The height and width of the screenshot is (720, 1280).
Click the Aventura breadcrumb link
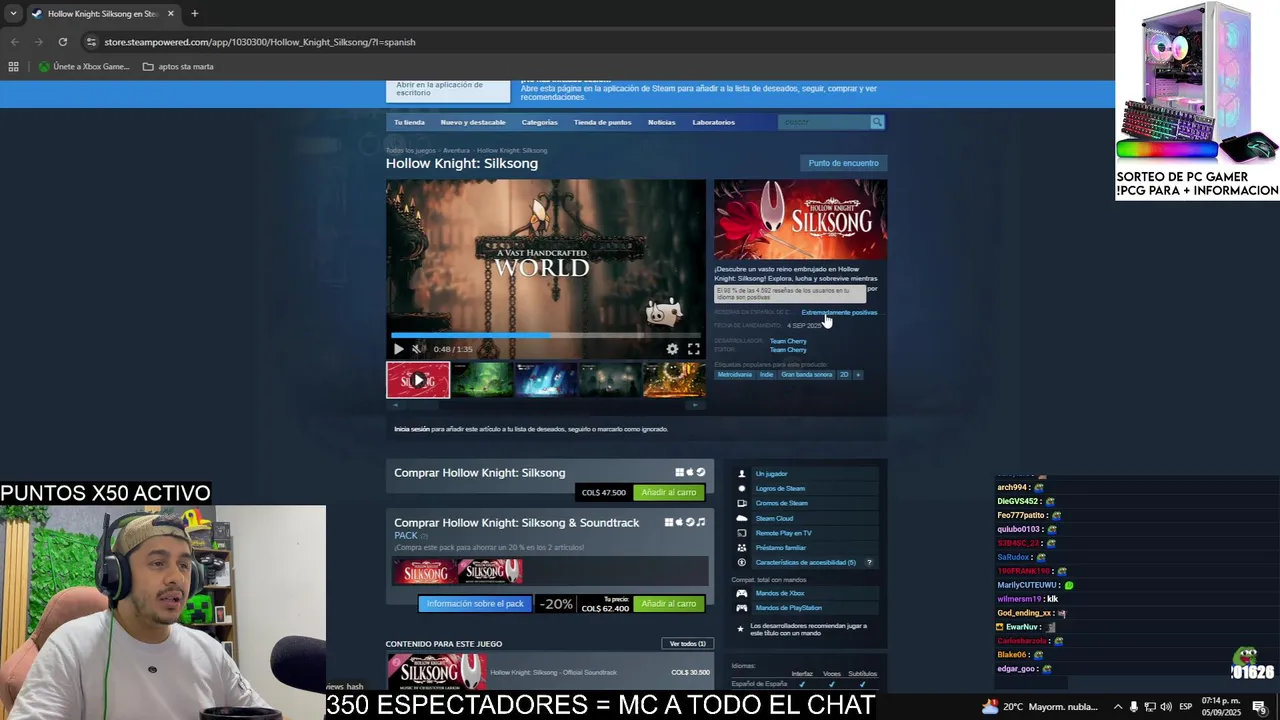click(456, 150)
